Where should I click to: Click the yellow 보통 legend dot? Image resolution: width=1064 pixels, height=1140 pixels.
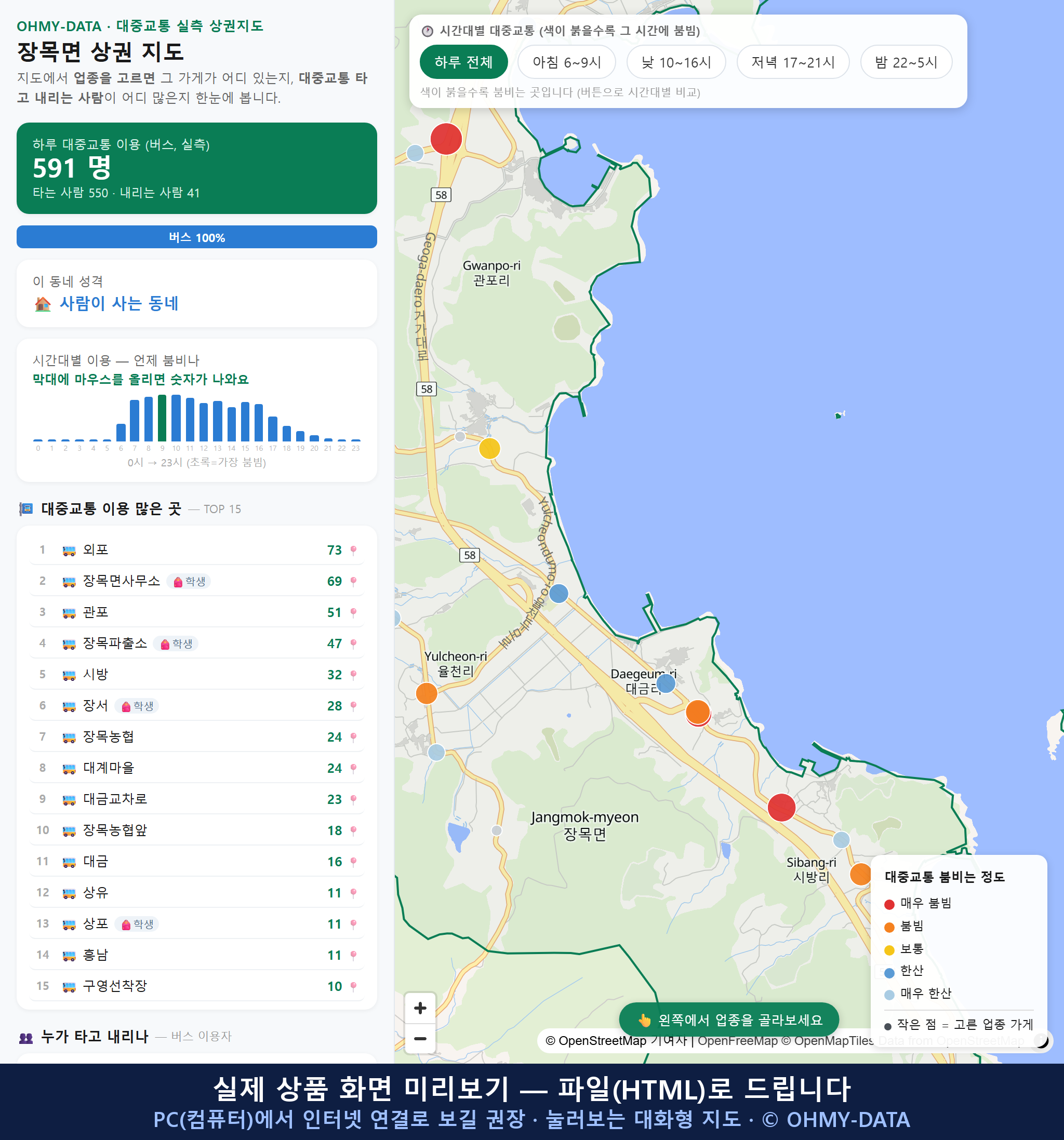[889, 950]
